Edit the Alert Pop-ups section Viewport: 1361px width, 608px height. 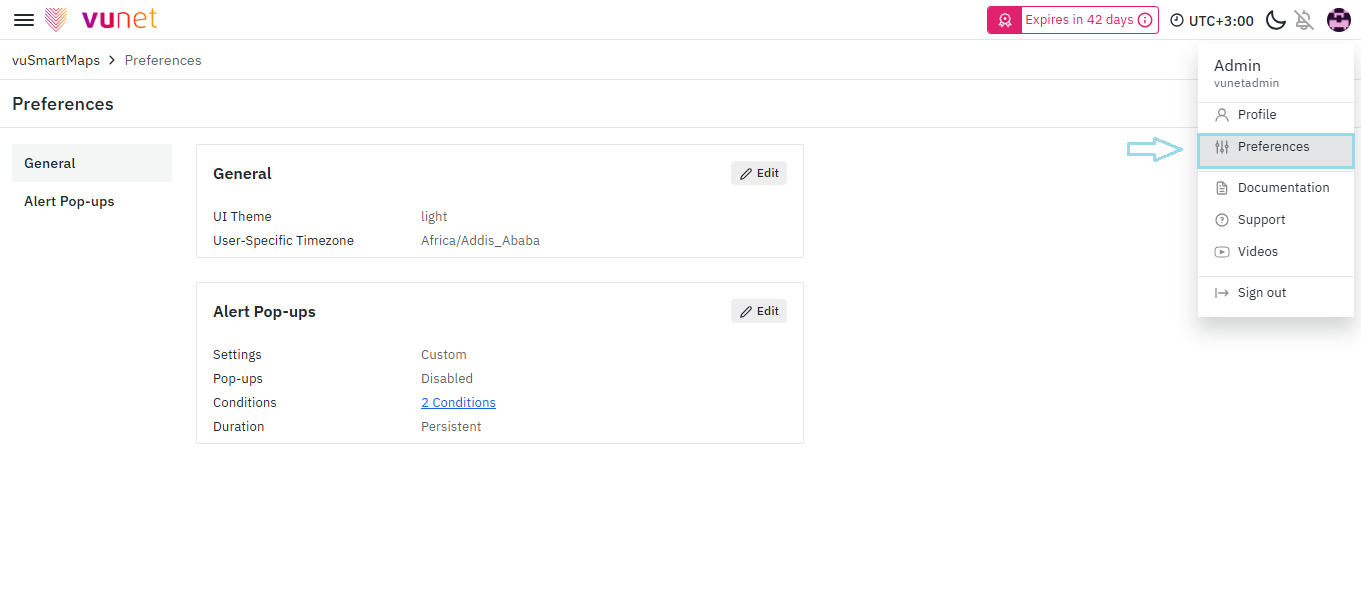pyautogui.click(x=759, y=311)
